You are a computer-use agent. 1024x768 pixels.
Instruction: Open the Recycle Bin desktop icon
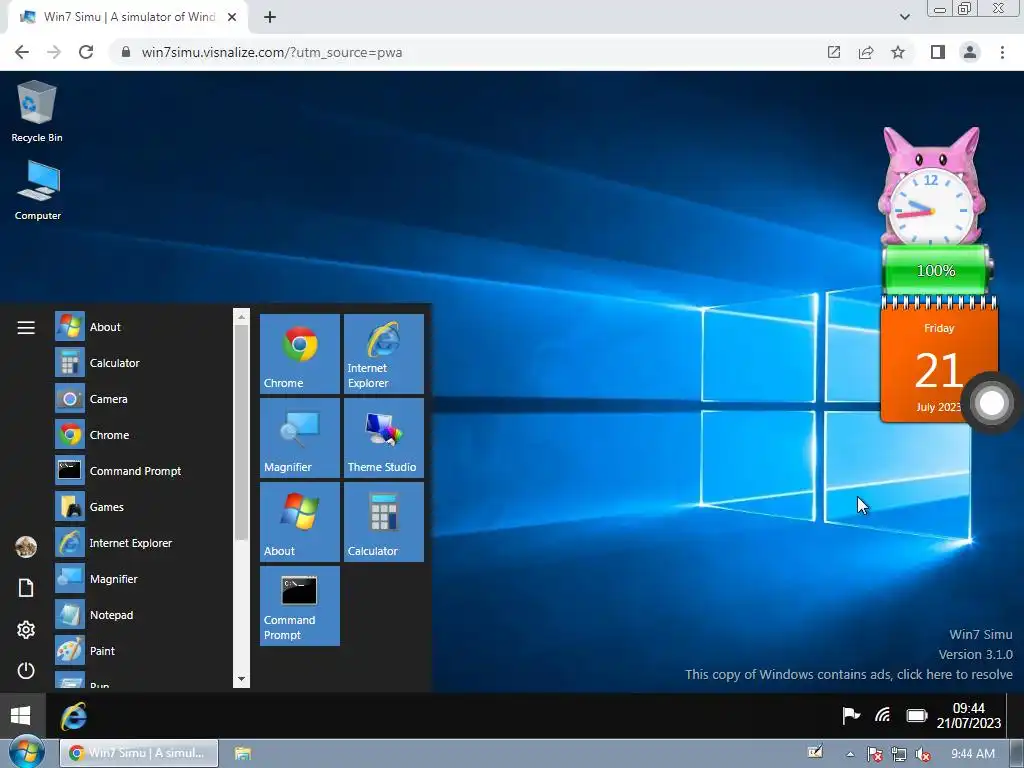(x=37, y=111)
